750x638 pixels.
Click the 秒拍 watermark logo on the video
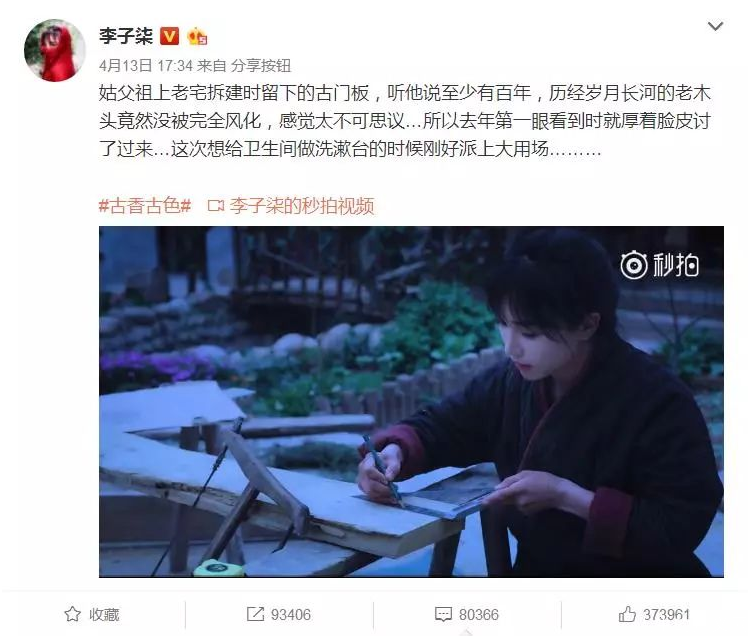click(660, 264)
